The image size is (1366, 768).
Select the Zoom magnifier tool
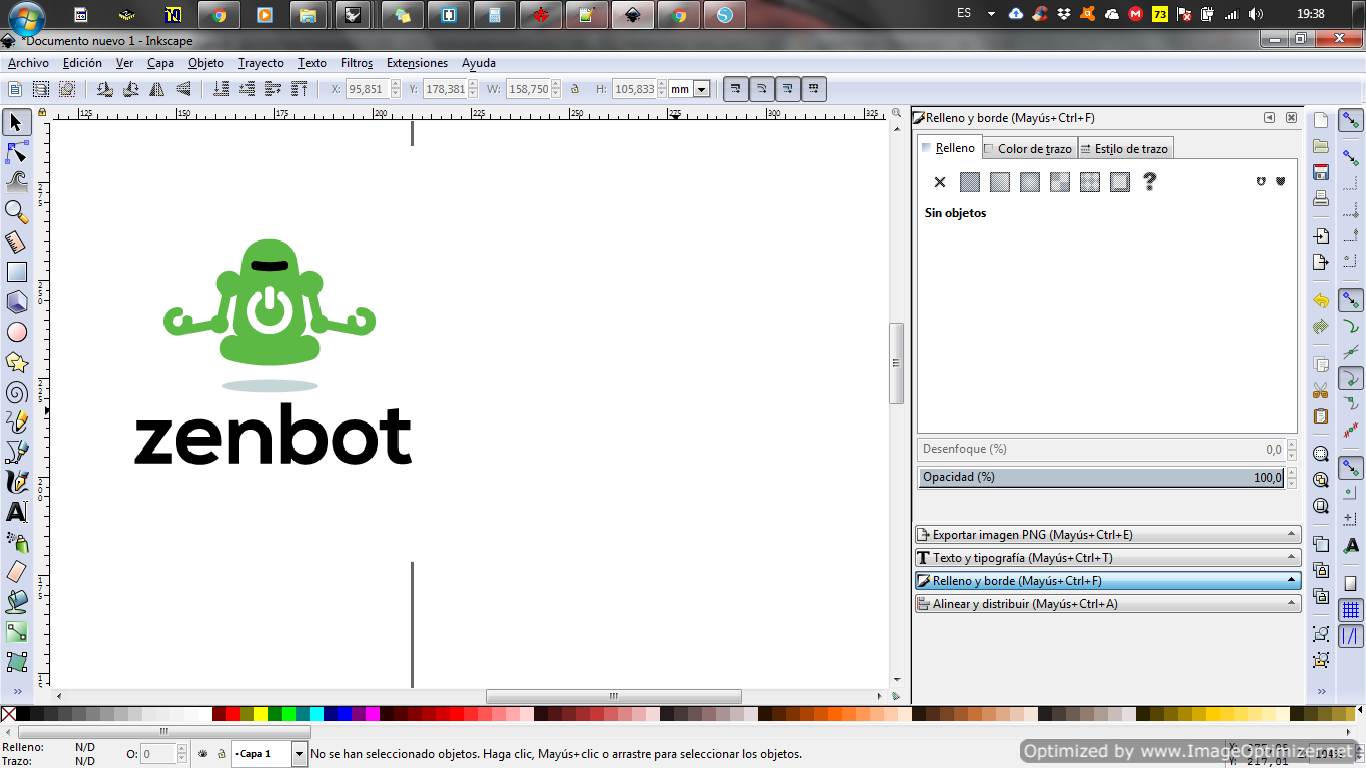pyautogui.click(x=16, y=212)
